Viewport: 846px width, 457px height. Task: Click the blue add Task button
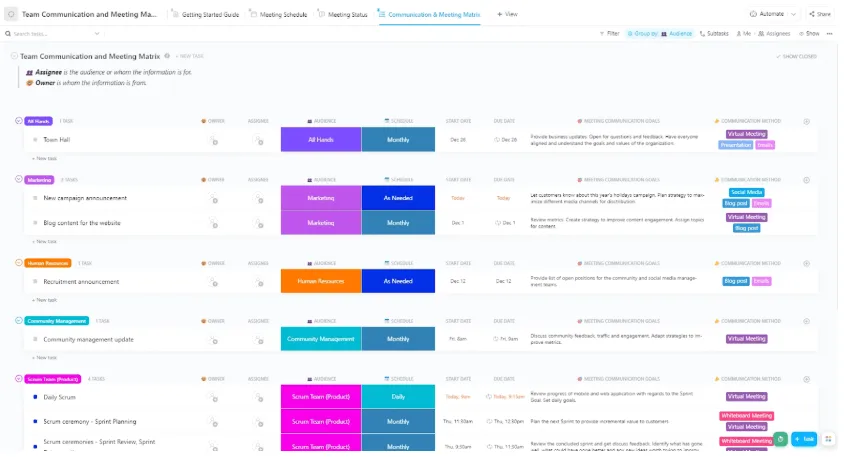pos(804,439)
